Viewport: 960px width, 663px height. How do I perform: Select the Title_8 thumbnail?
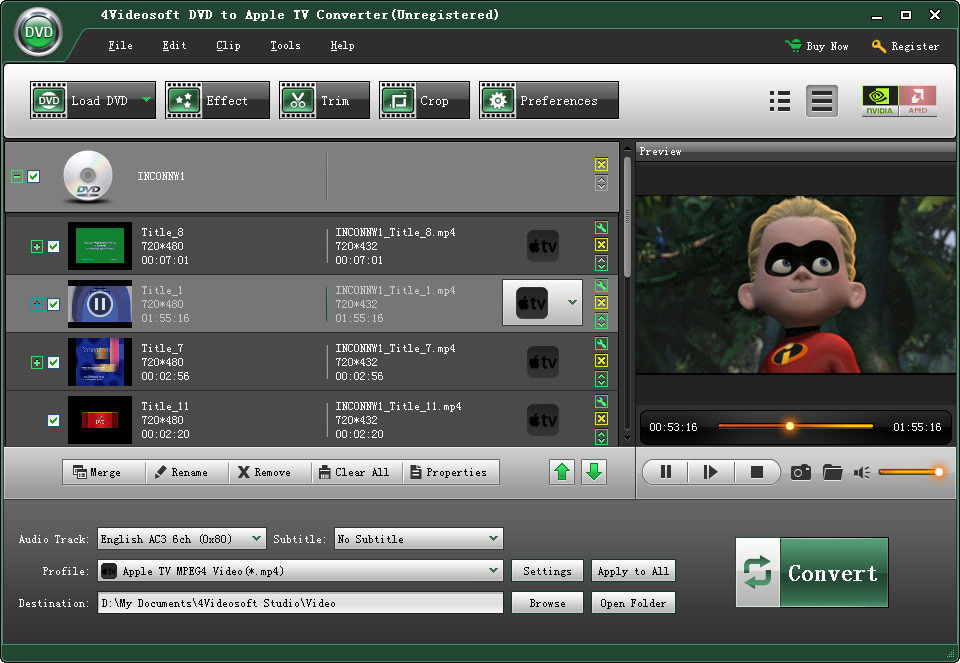tap(100, 246)
